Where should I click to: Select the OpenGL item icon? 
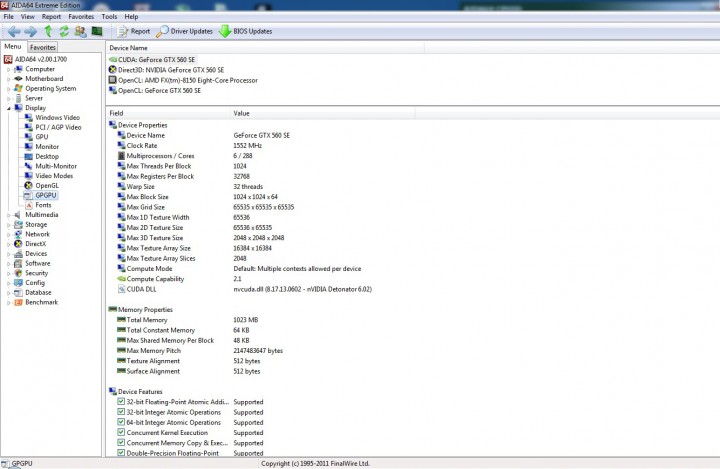point(28,186)
